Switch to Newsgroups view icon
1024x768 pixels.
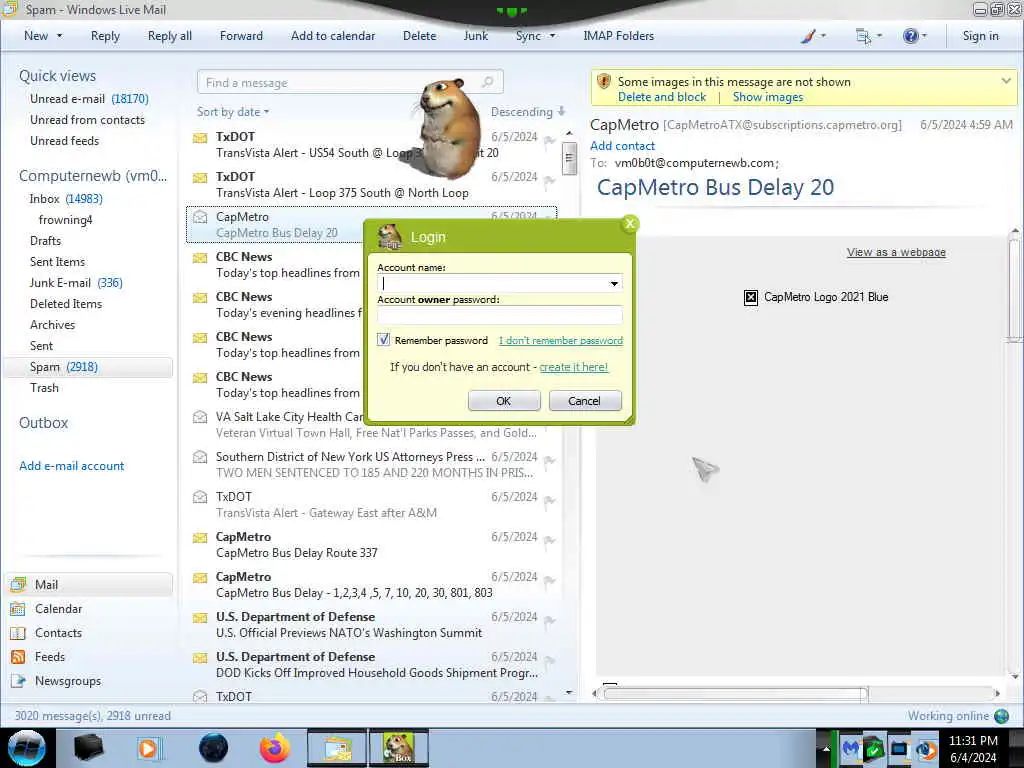18,681
